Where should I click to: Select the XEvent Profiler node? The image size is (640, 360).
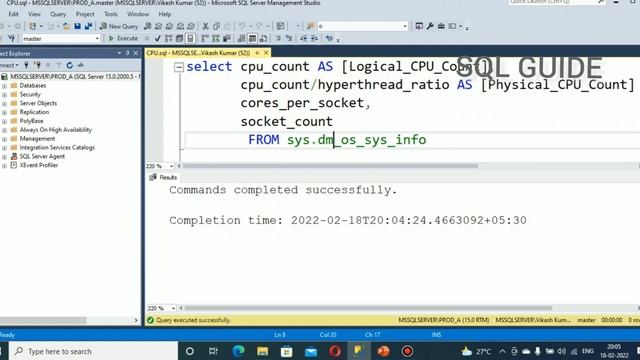(x=39, y=165)
